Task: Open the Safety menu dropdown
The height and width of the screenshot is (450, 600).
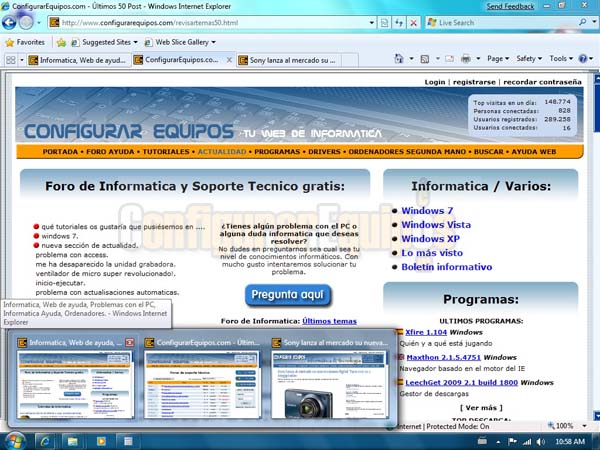Action: (529, 59)
